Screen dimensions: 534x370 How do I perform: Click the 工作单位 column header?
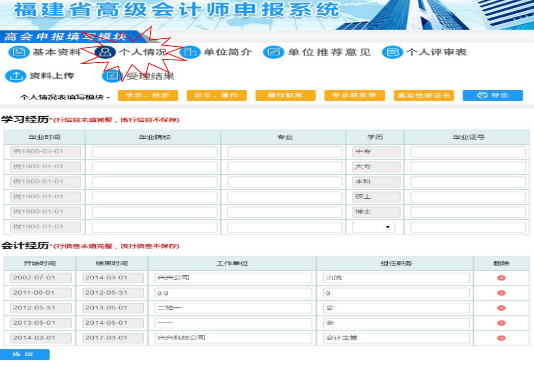pos(232,263)
